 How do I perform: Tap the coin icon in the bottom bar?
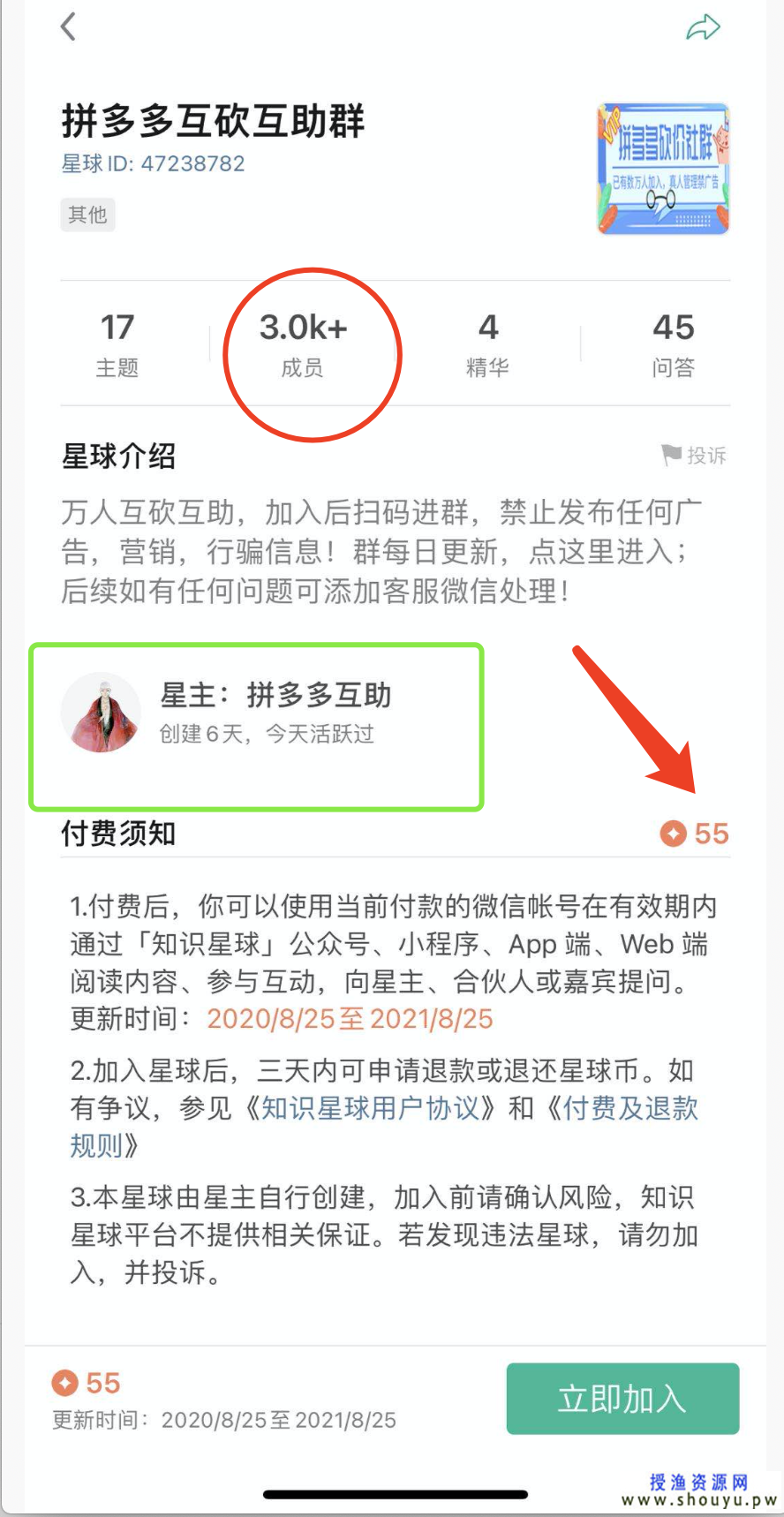pos(64,1383)
